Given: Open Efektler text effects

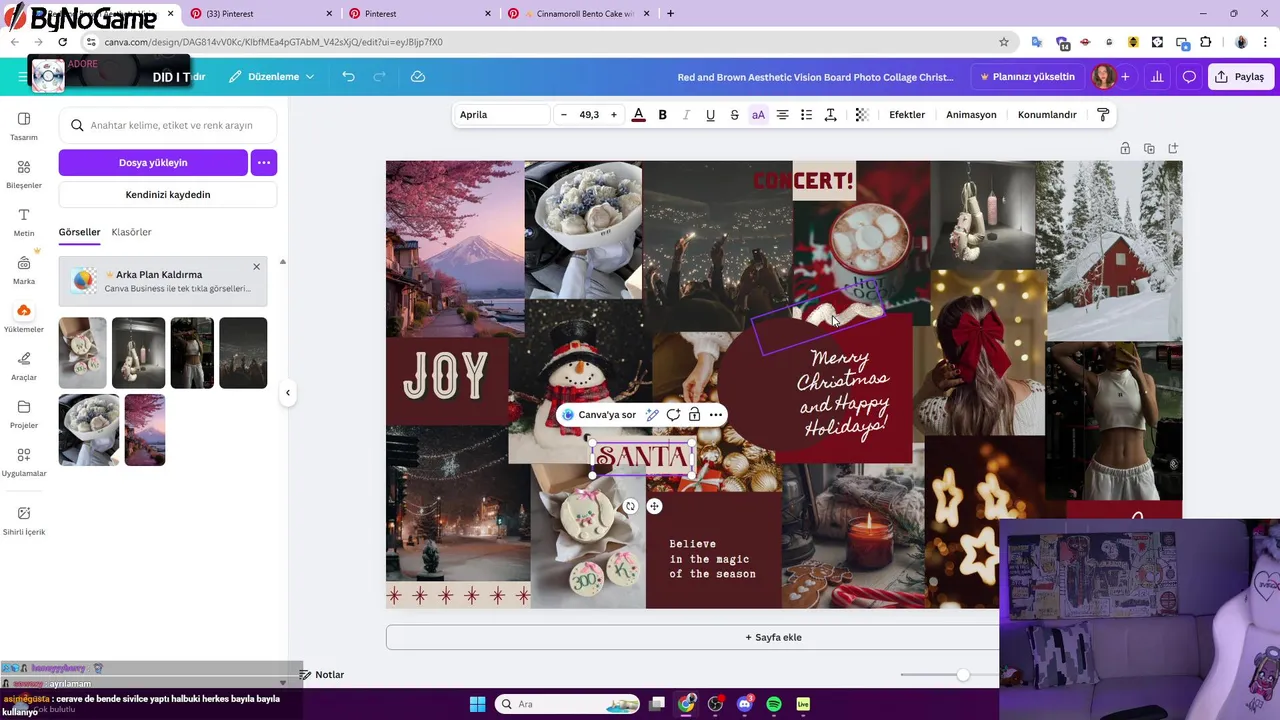Looking at the screenshot, I should (907, 115).
